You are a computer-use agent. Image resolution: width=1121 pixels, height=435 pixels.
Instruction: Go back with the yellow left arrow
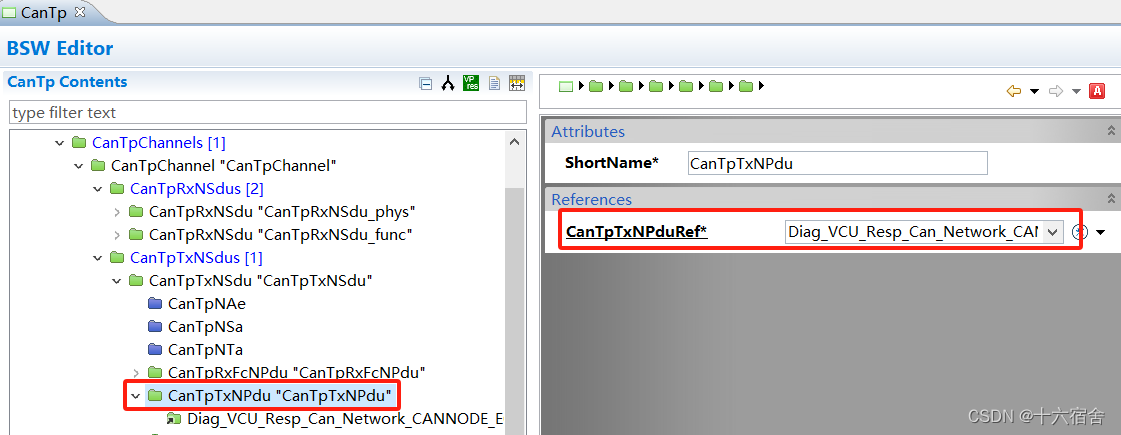(1014, 91)
